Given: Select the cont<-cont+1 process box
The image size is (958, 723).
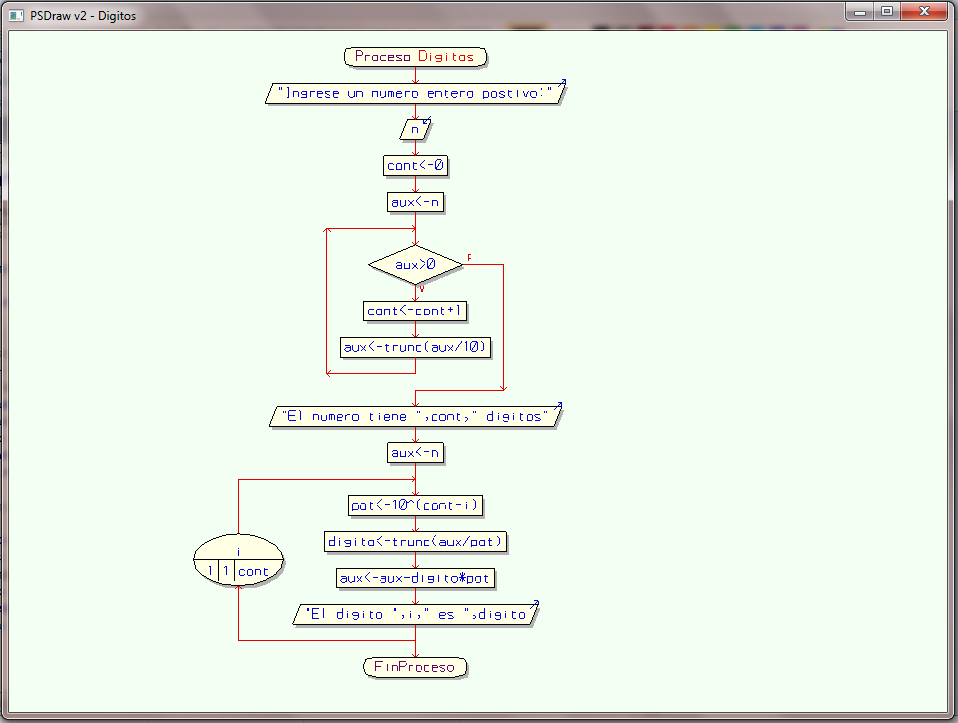Looking at the screenshot, I should 415,311.
